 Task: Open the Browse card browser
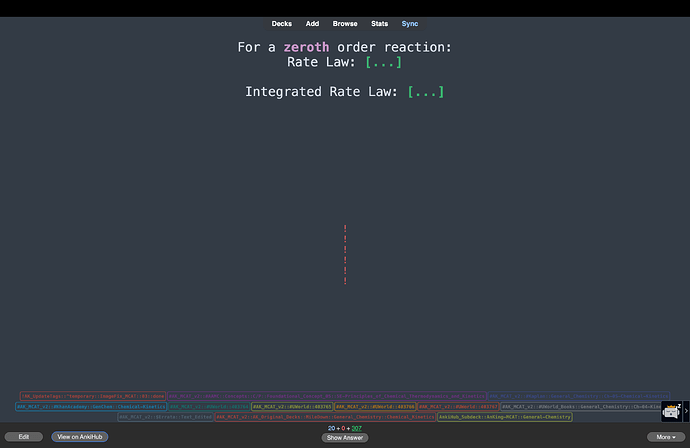click(345, 24)
